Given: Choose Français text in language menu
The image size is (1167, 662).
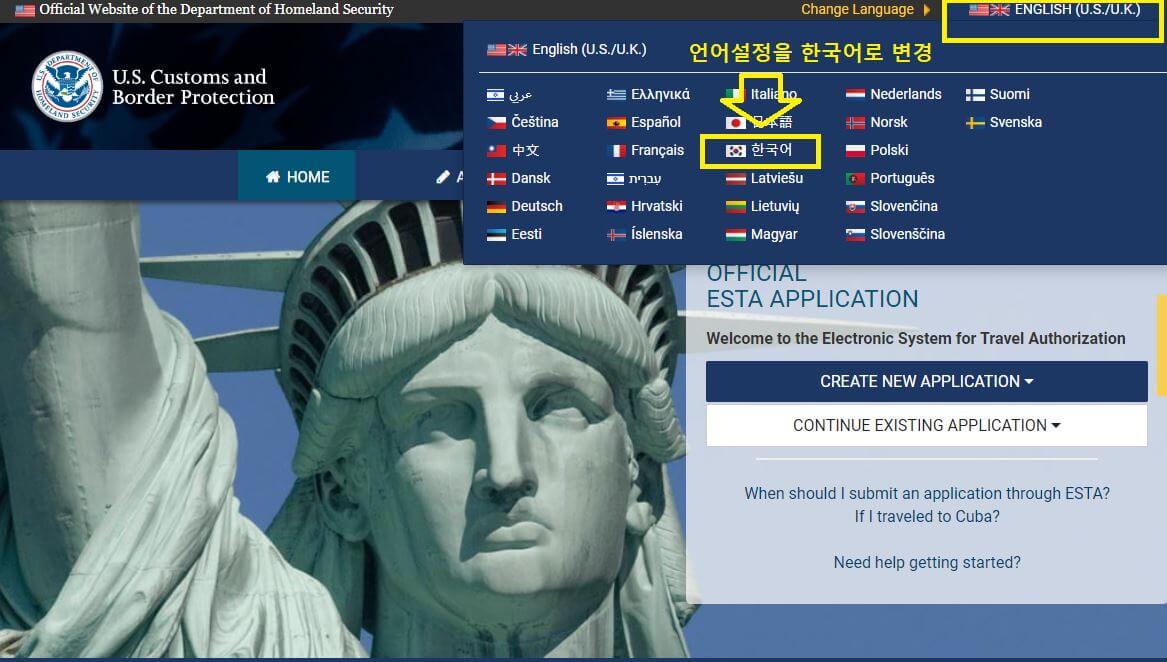Looking at the screenshot, I should click(x=657, y=150).
